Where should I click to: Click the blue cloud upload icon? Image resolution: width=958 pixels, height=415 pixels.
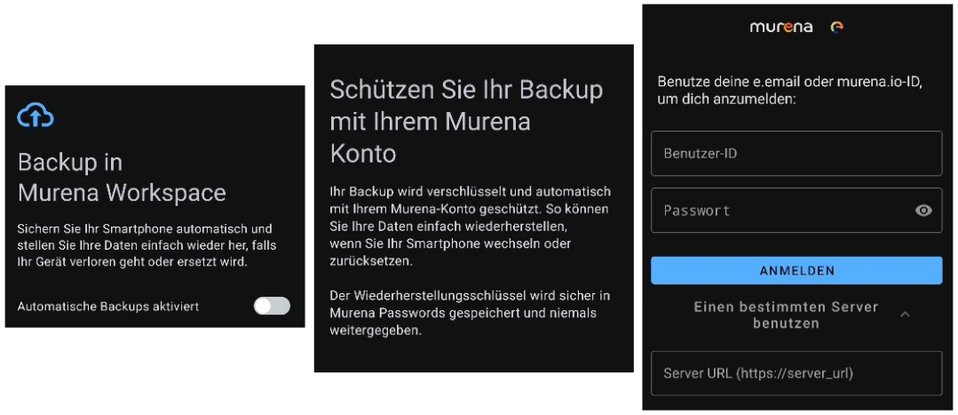tap(35, 116)
